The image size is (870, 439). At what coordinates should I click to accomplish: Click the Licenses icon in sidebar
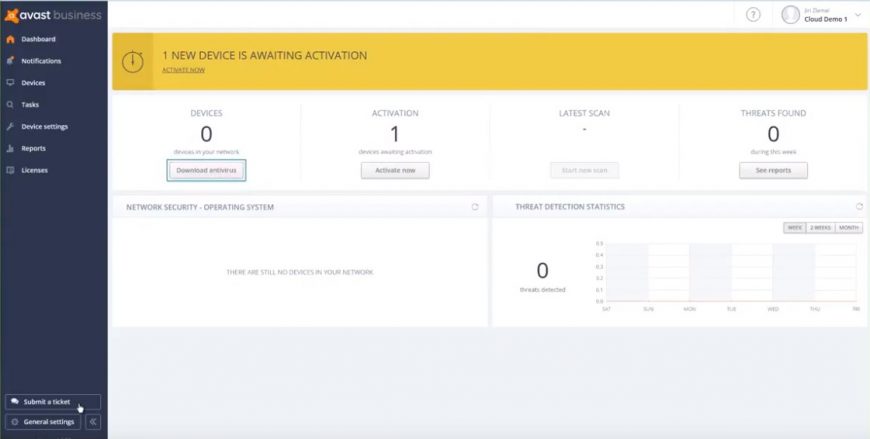[10, 170]
